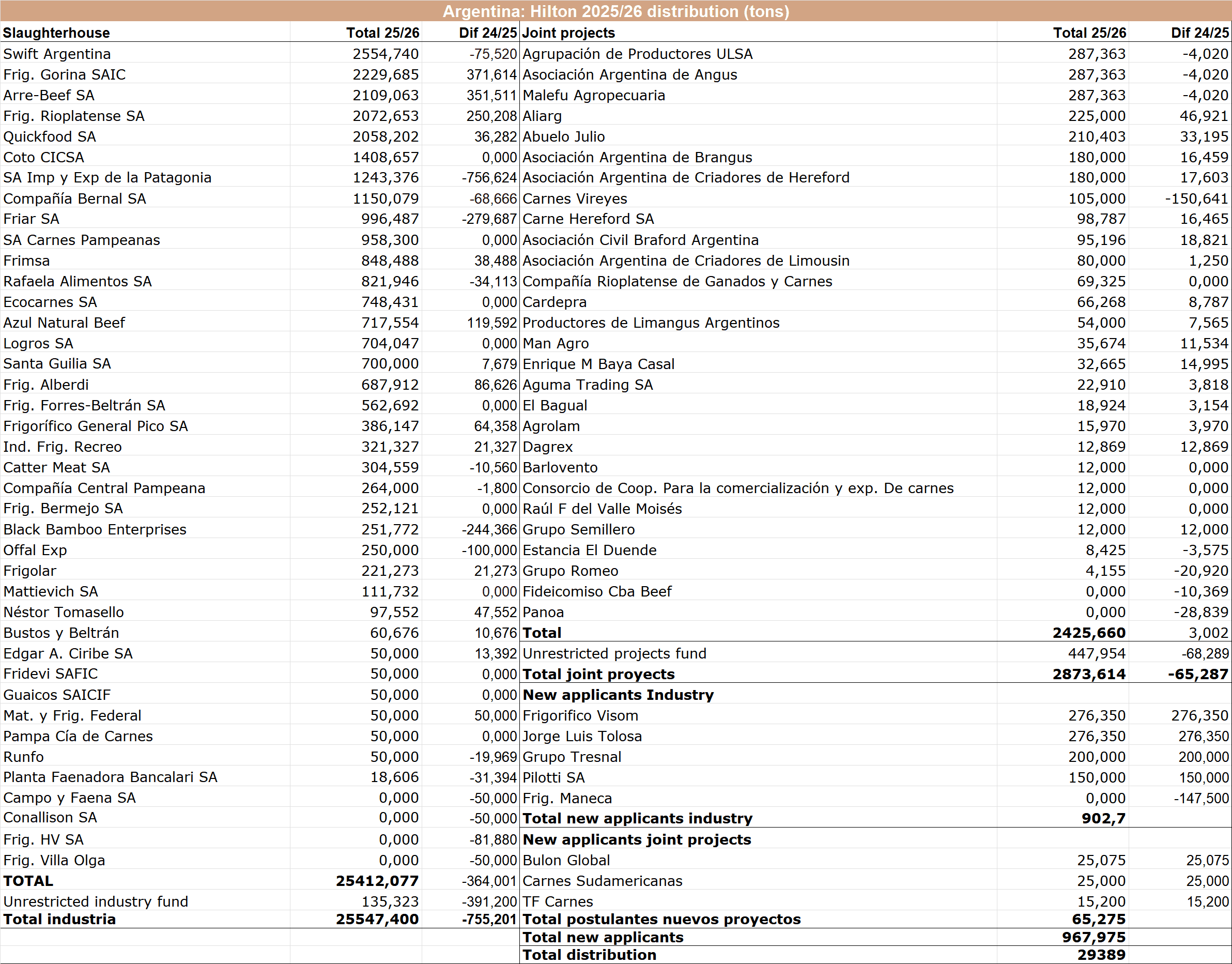Click 'Unrestricted industry fund' label
Image resolution: width=1232 pixels, height=964 pixels.
pyautogui.click(x=96, y=901)
